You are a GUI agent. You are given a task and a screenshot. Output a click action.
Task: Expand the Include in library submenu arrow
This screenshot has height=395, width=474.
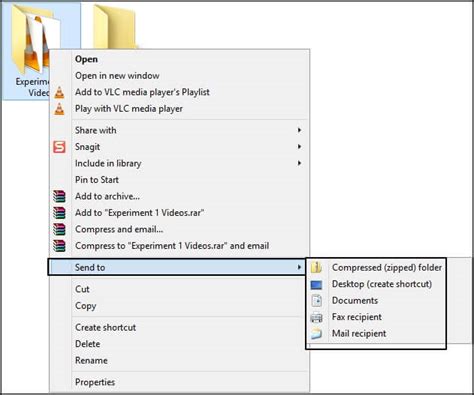[x=299, y=163]
